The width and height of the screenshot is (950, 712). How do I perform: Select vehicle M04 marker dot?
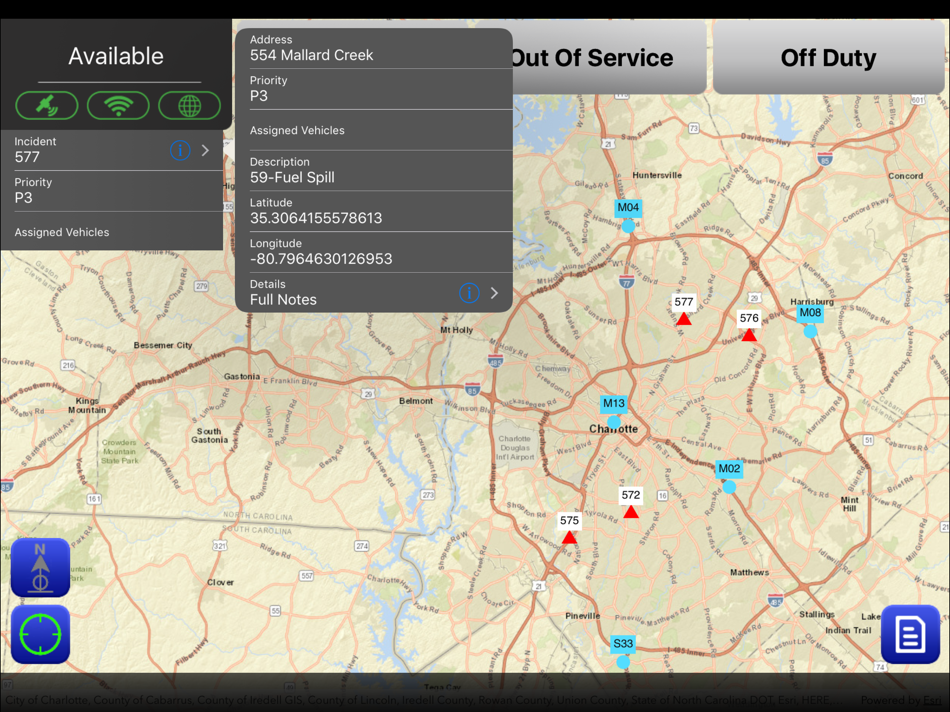tap(628, 226)
